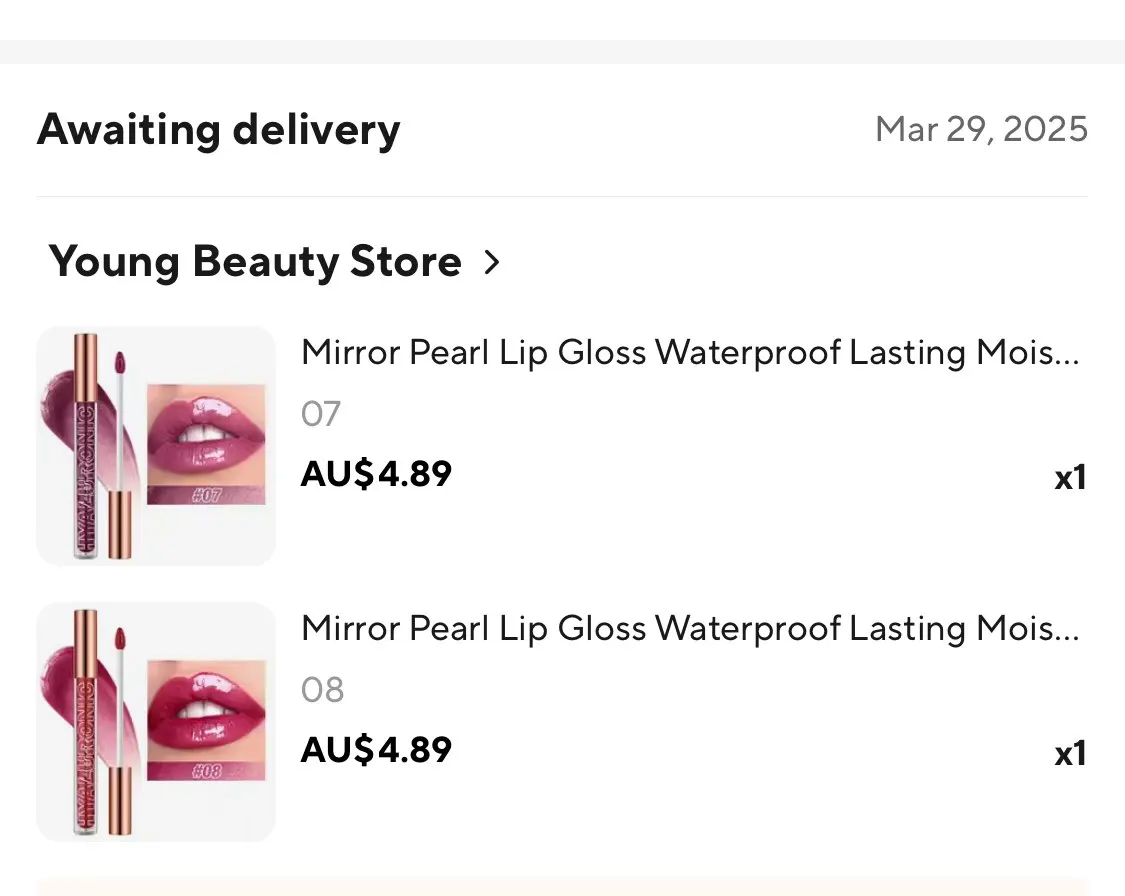Select the 08 variant label
Screen dimensions: 1125x896
322,690
